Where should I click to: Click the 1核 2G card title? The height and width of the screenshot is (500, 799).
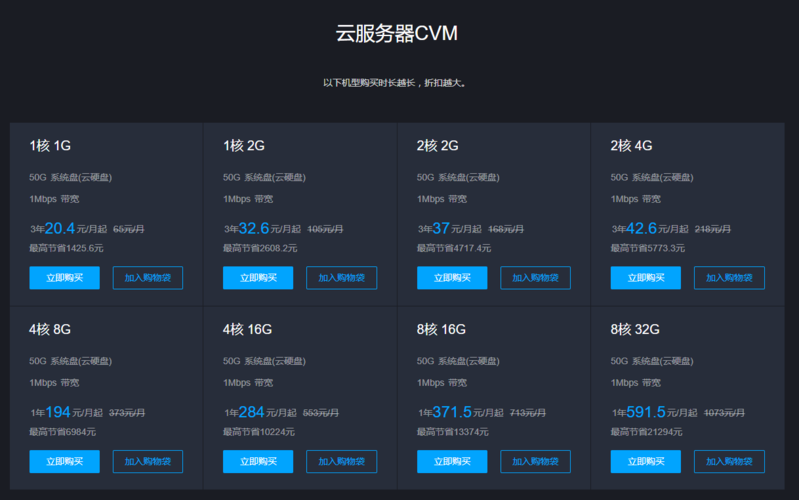(244, 146)
